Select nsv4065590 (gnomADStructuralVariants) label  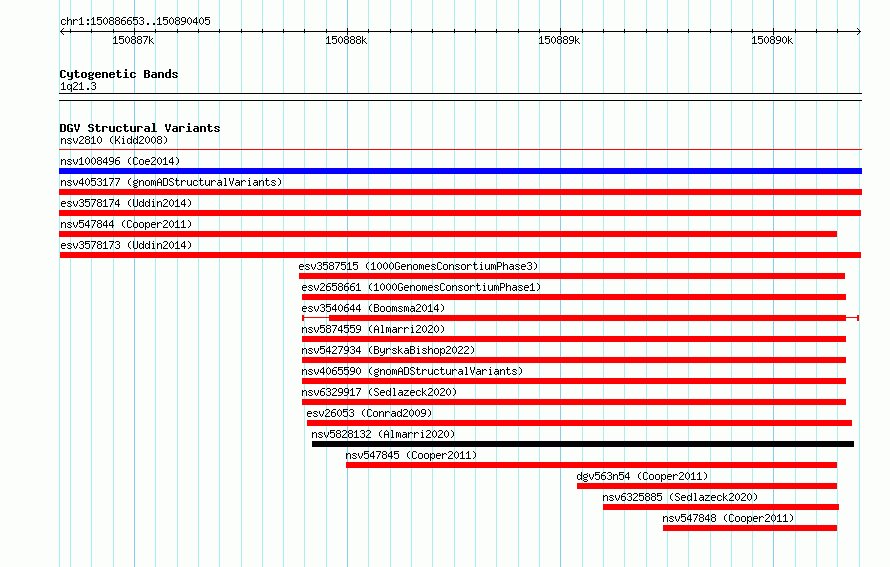pos(412,371)
